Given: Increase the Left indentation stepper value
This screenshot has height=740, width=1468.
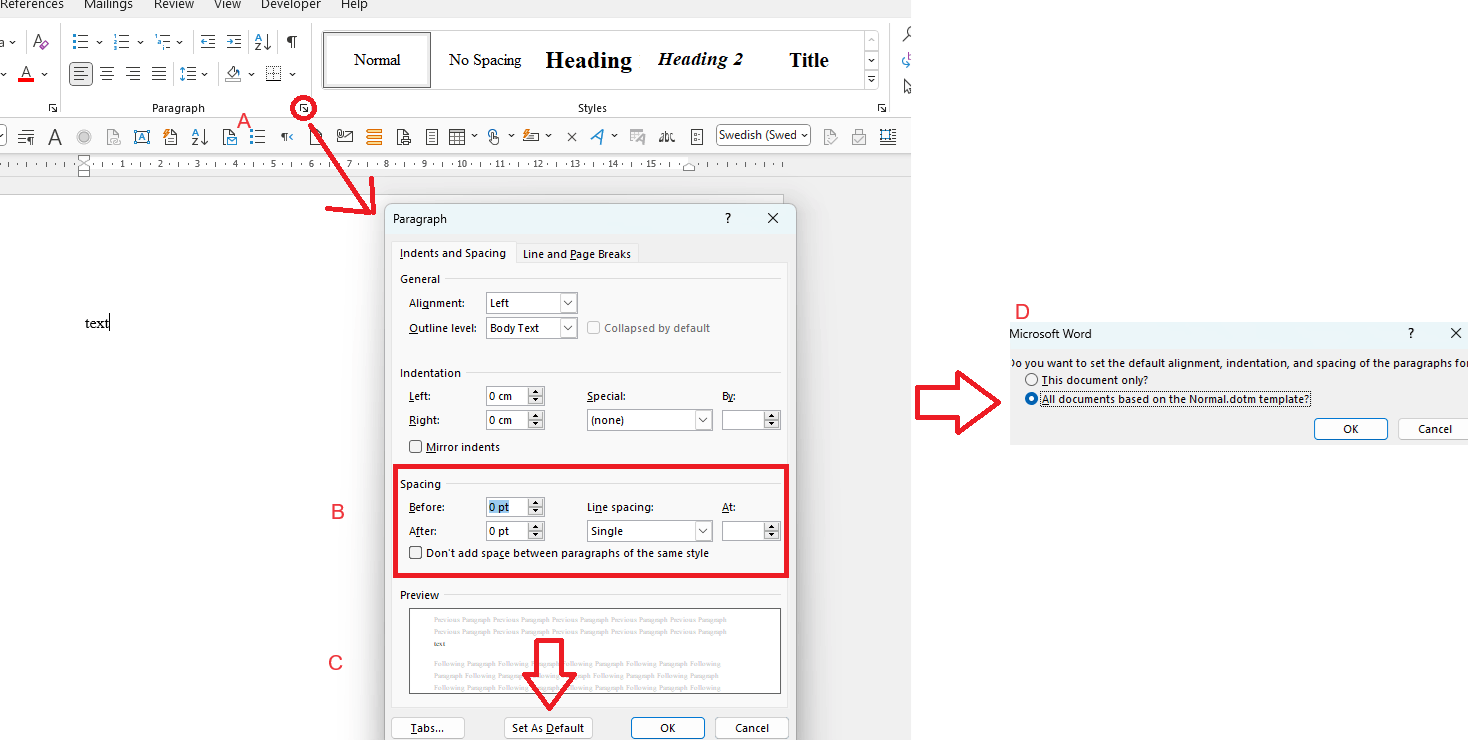Looking at the screenshot, I should coord(536,391).
